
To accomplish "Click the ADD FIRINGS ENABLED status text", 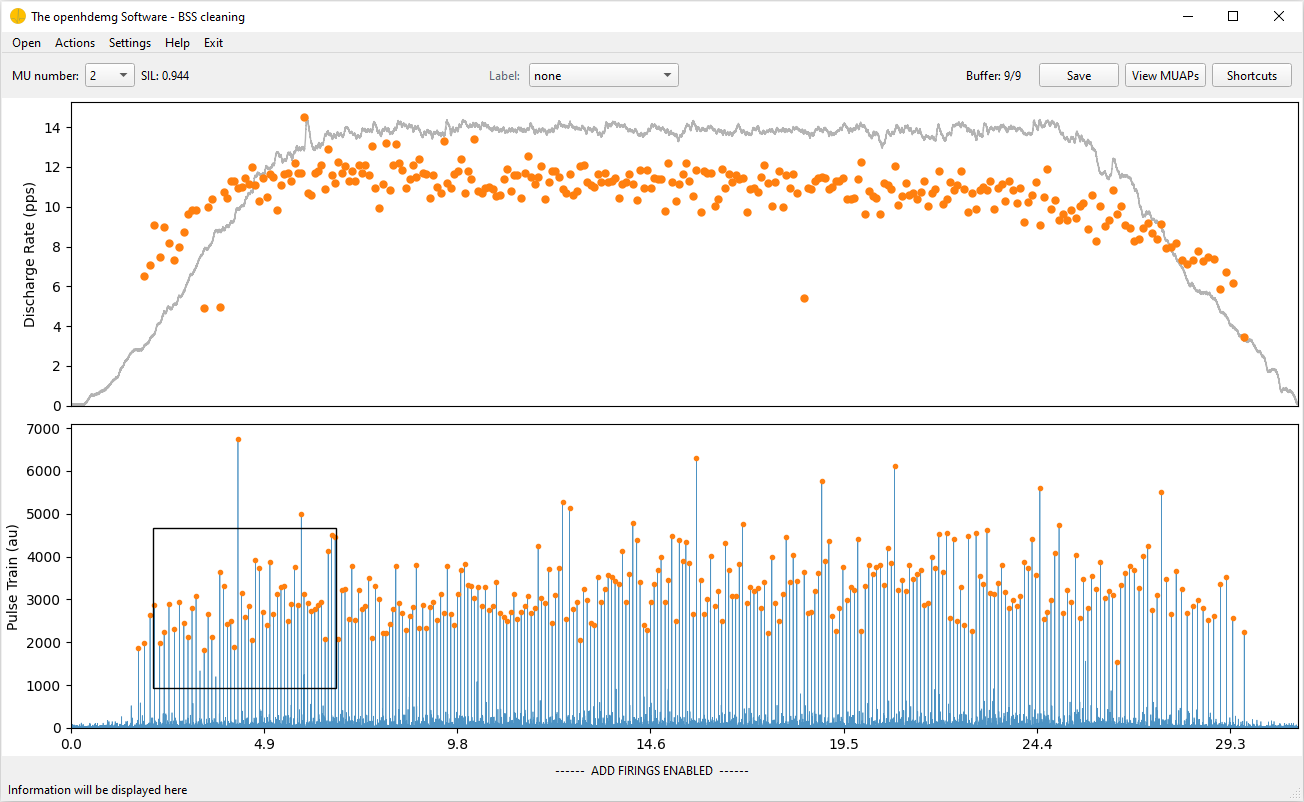I will click(x=651, y=770).
